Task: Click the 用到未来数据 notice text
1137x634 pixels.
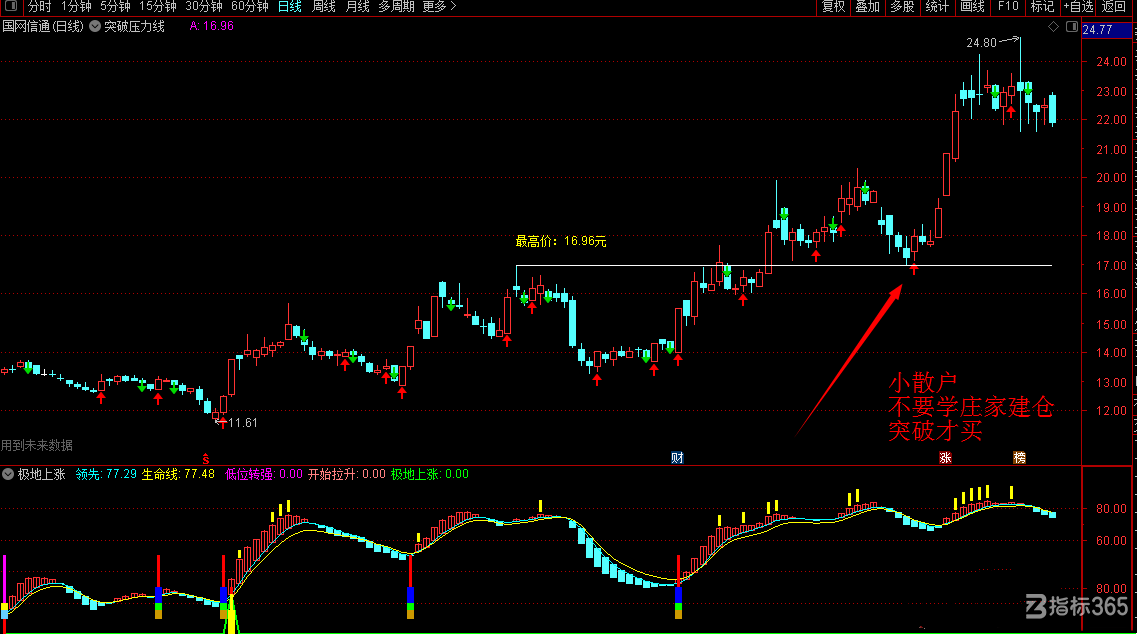Action: (x=37, y=445)
